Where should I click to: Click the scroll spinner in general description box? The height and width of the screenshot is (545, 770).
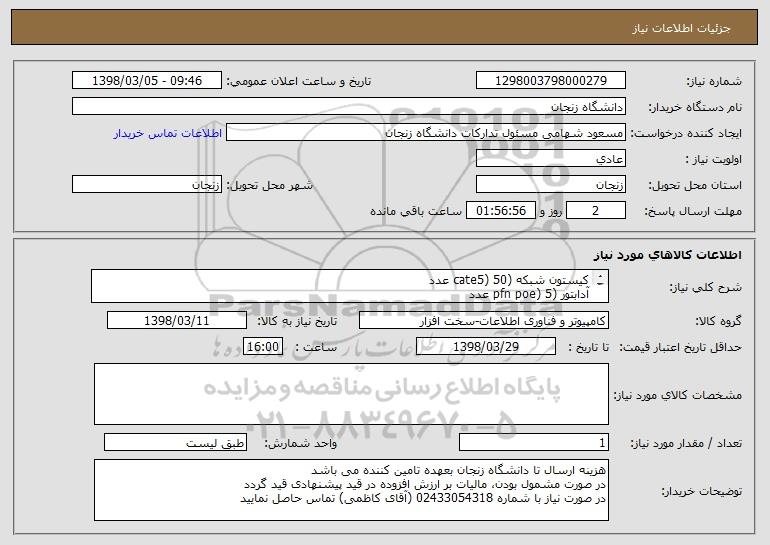(601, 281)
